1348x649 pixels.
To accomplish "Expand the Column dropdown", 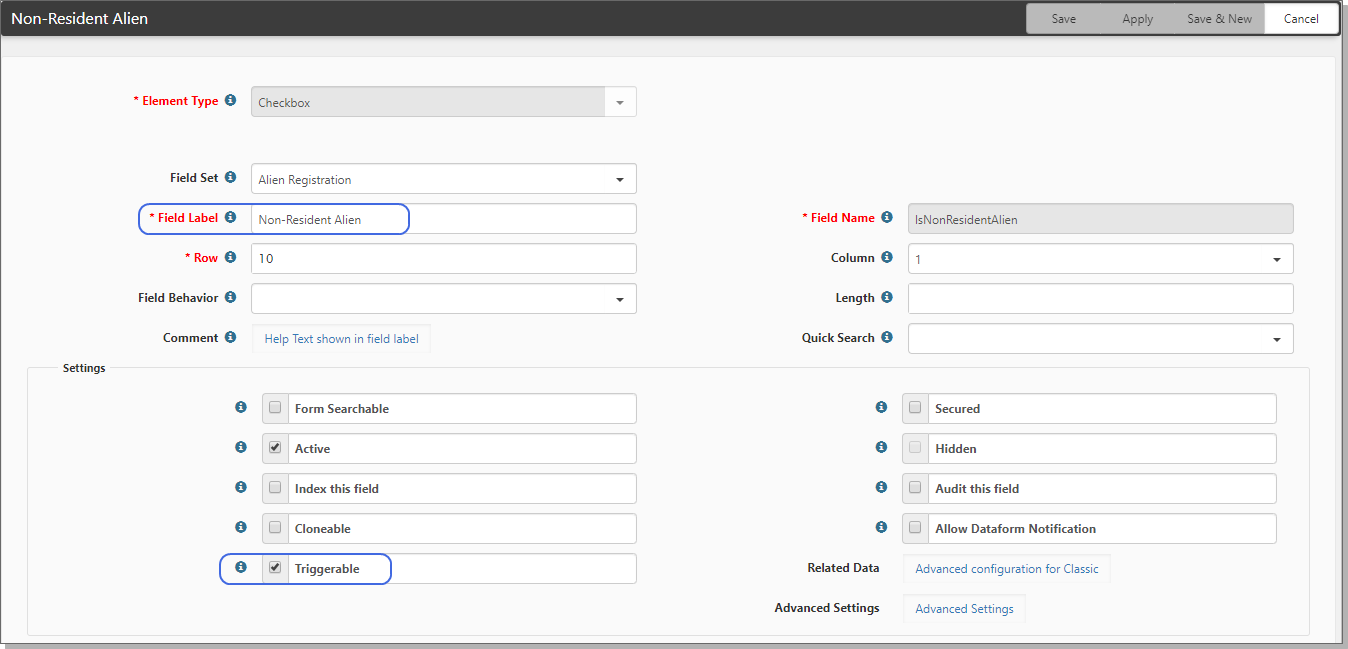I will 1277,259.
